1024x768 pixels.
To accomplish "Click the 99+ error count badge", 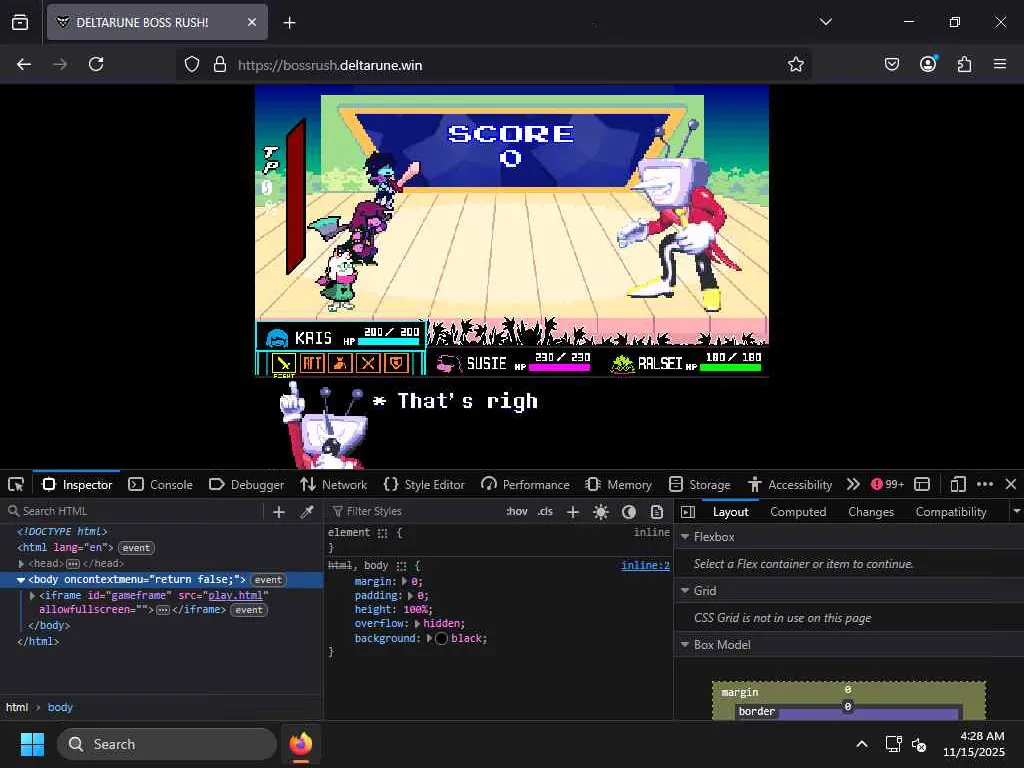I will (888, 485).
